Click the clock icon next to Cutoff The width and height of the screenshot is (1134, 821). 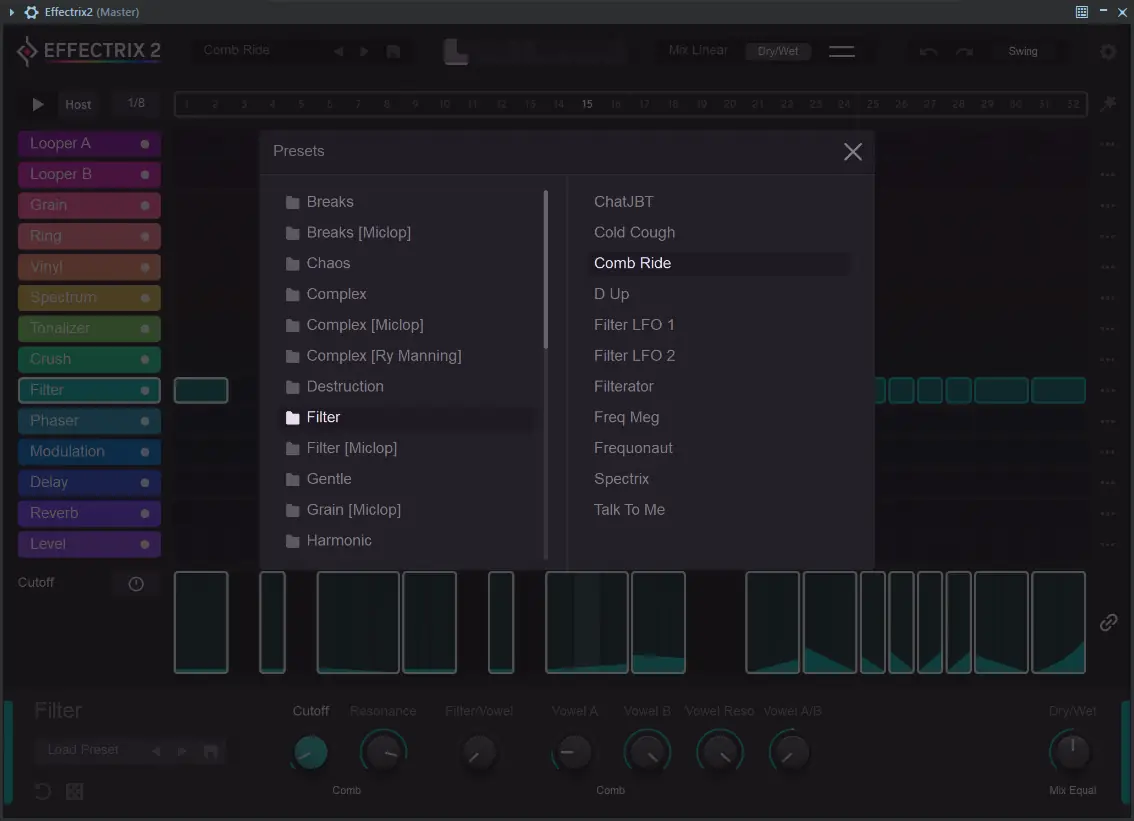(x=136, y=584)
